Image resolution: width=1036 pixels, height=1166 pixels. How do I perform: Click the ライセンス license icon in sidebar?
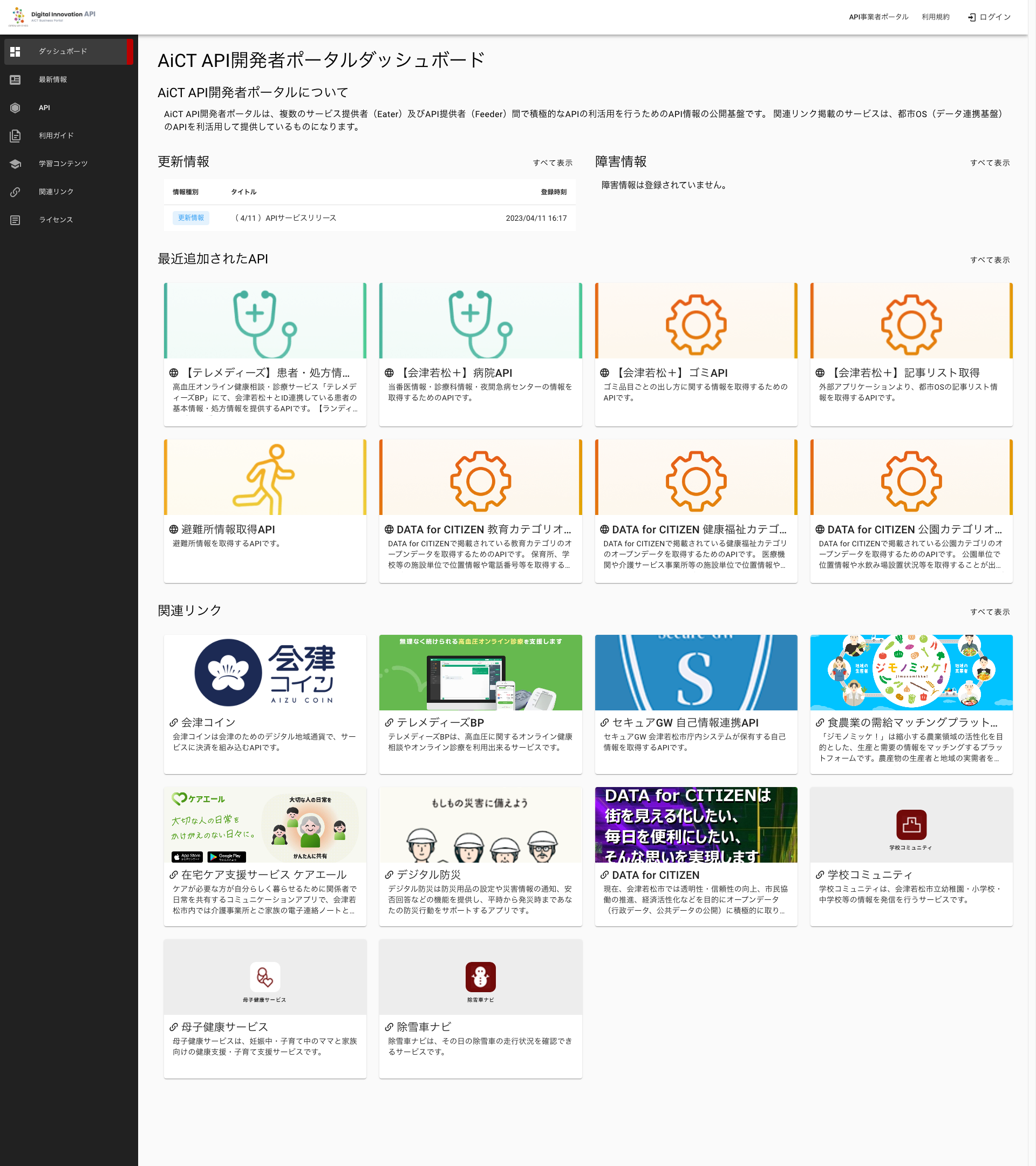[16, 220]
